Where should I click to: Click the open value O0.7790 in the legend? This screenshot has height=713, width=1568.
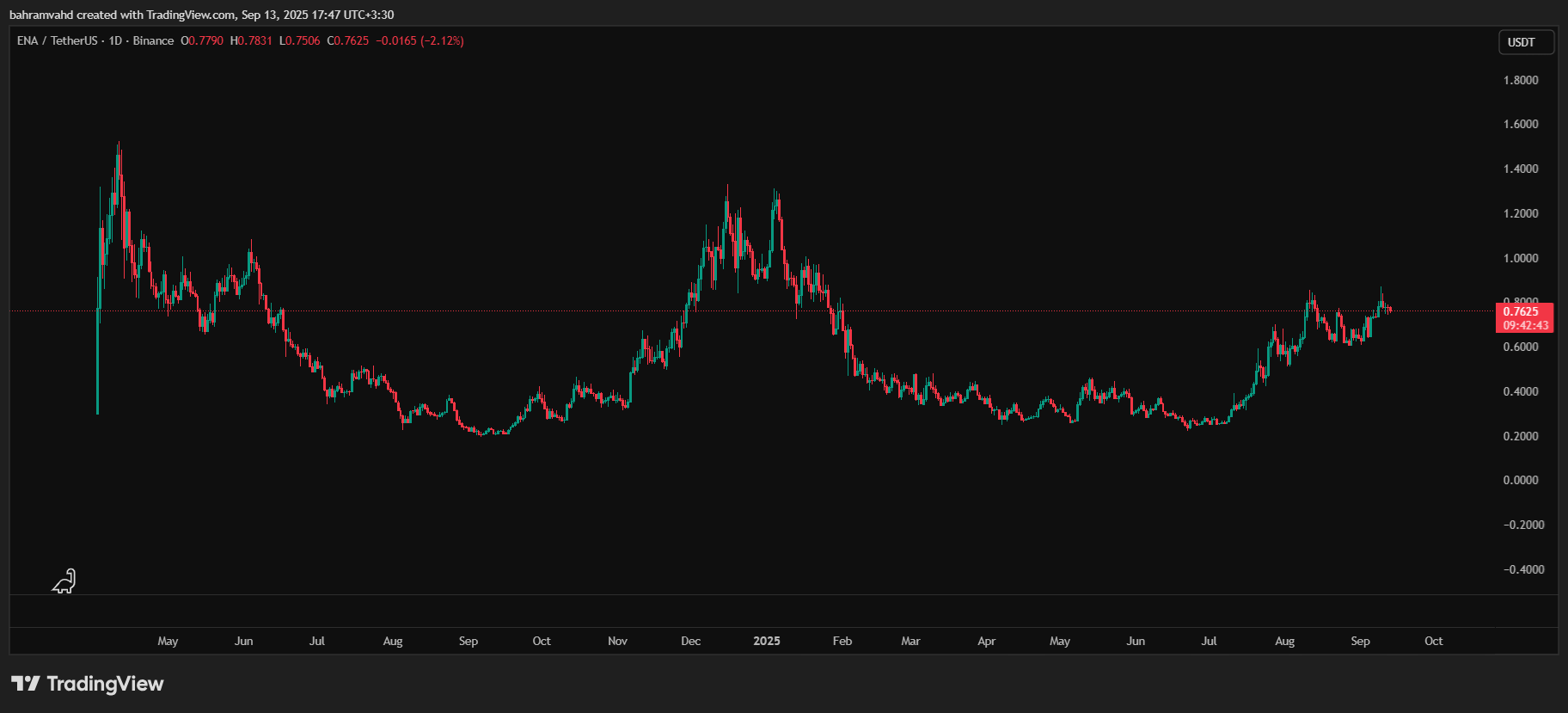tap(202, 40)
